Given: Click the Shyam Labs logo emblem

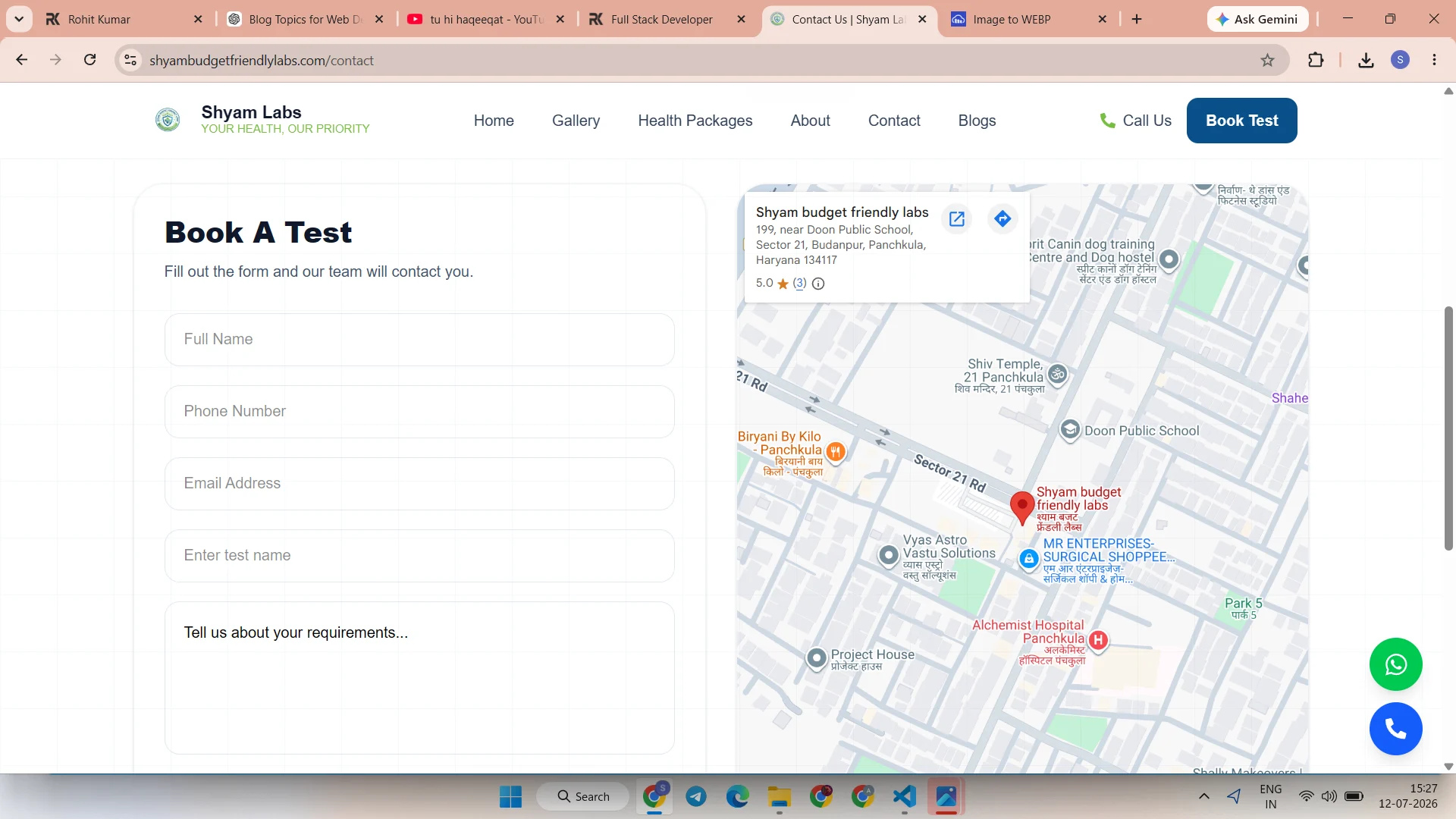Looking at the screenshot, I should click(x=168, y=120).
